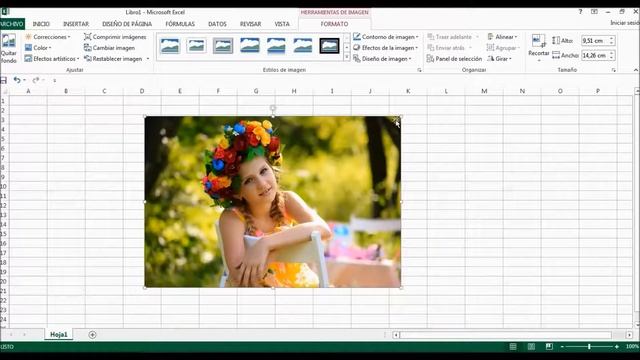This screenshot has height=360, width=640.
Task: Click the Undo arrow in quick access toolbar
Action: tap(17, 80)
